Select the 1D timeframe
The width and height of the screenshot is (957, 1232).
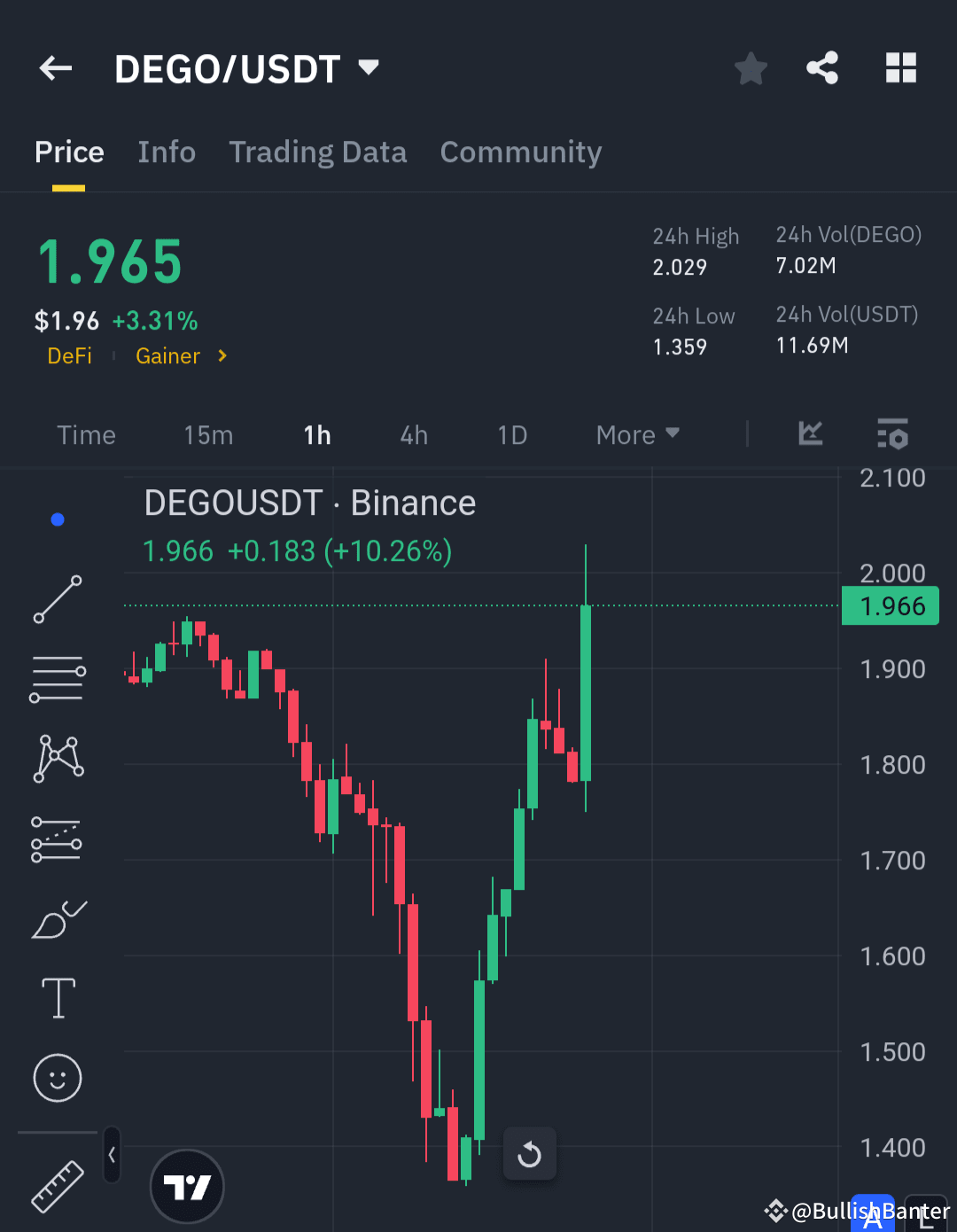click(x=511, y=434)
